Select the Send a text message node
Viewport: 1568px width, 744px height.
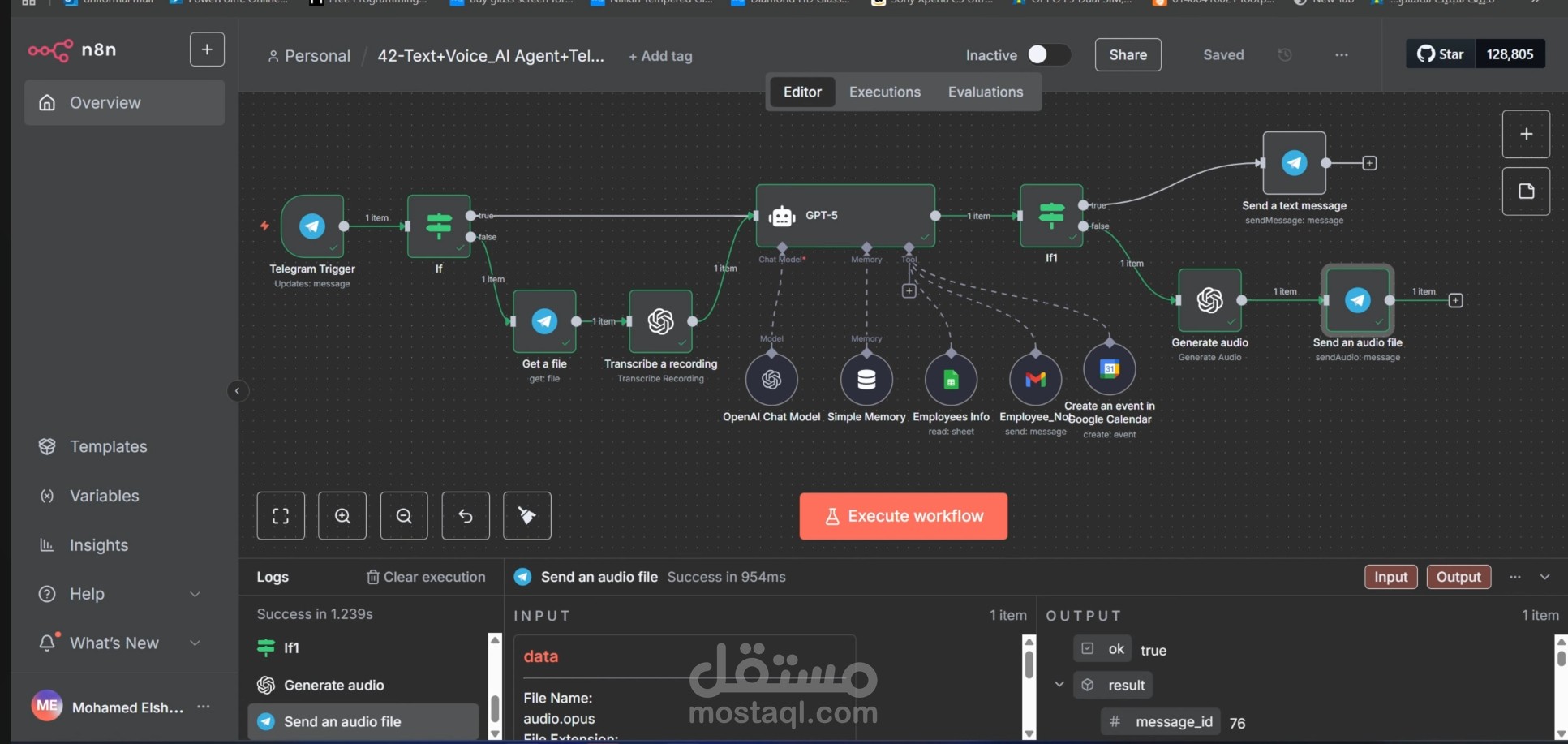pyautogui.click(x=1295, y=163)
